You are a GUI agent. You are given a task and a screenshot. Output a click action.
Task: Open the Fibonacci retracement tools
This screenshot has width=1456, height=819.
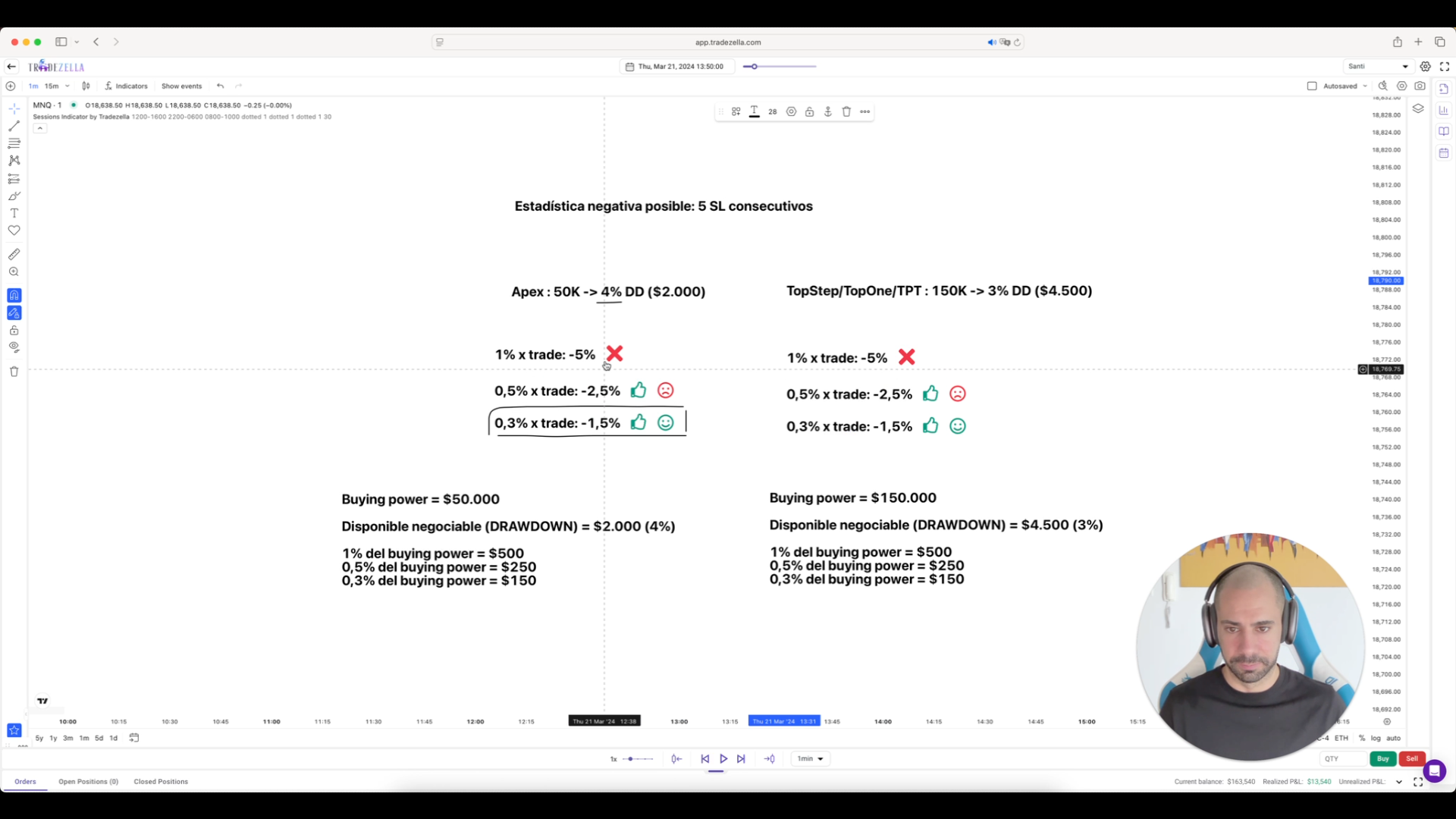[x=14, y=143]
